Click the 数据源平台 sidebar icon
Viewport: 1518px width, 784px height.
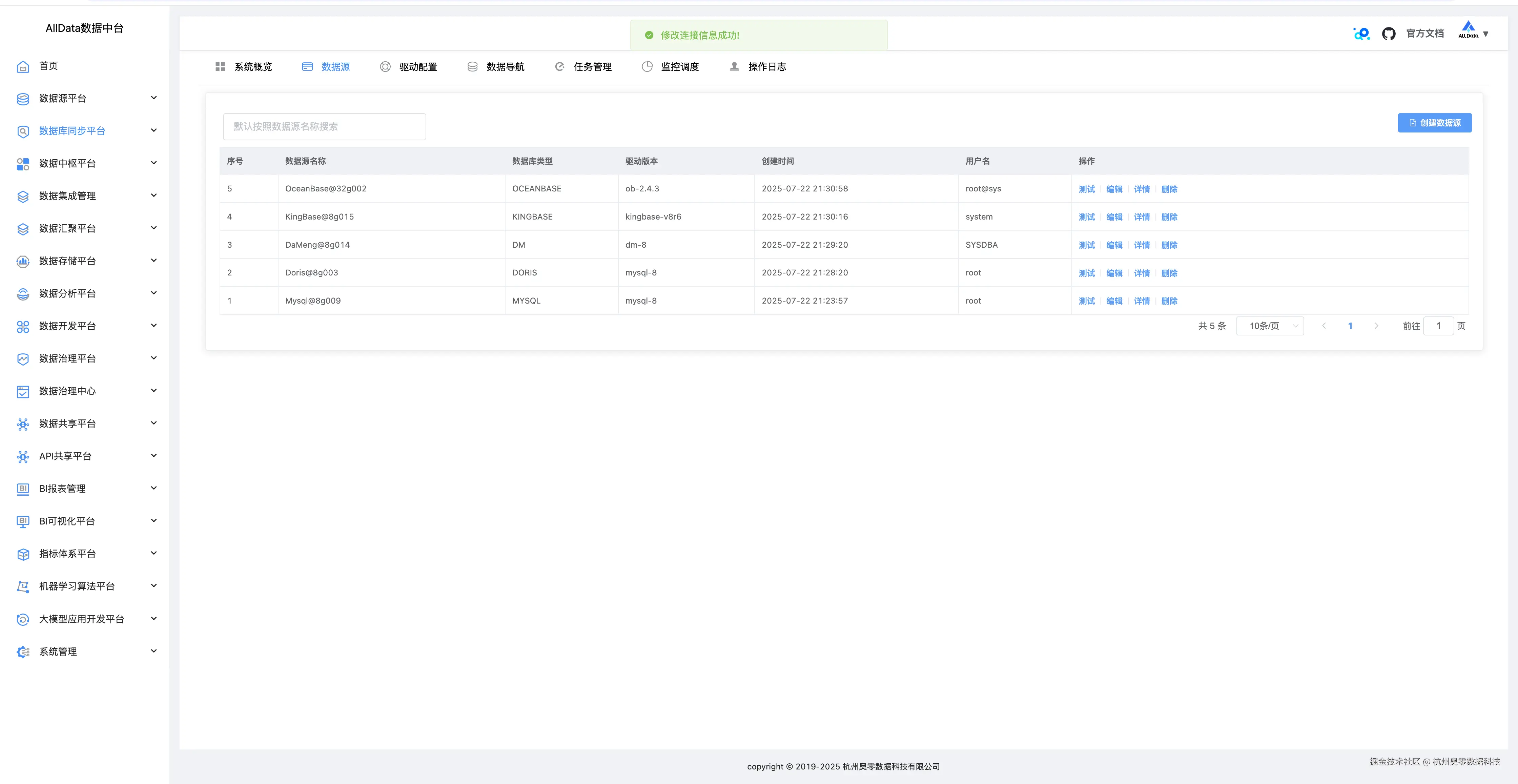[23, 99]
